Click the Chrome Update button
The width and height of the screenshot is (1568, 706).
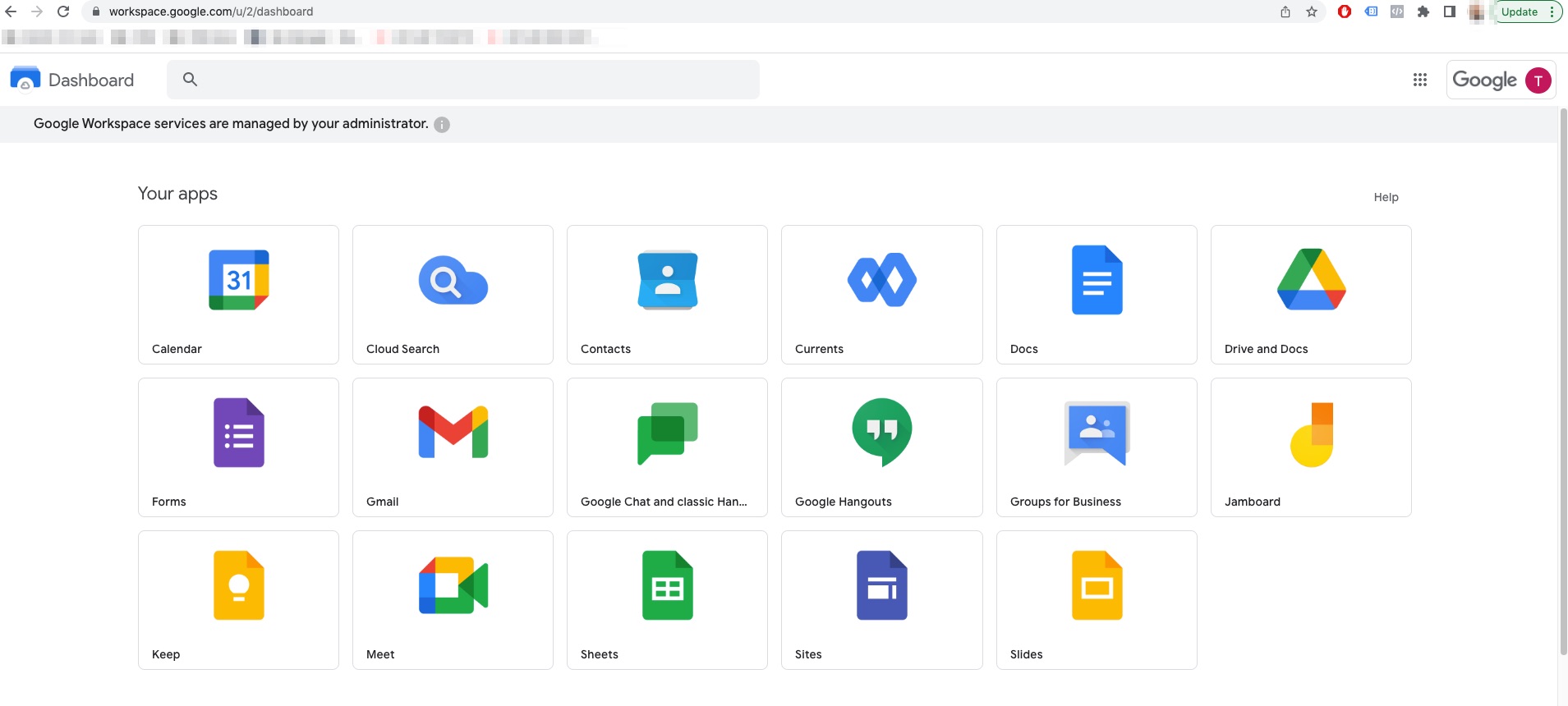(x=1519, y=11)
